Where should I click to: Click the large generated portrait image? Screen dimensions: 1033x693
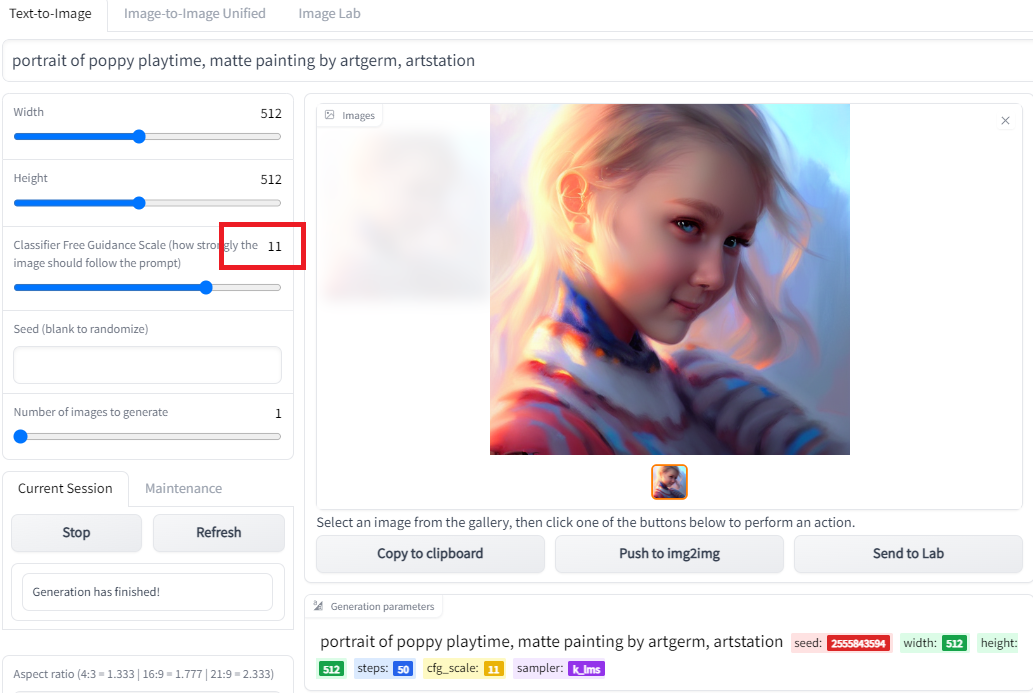coord(670,279)
